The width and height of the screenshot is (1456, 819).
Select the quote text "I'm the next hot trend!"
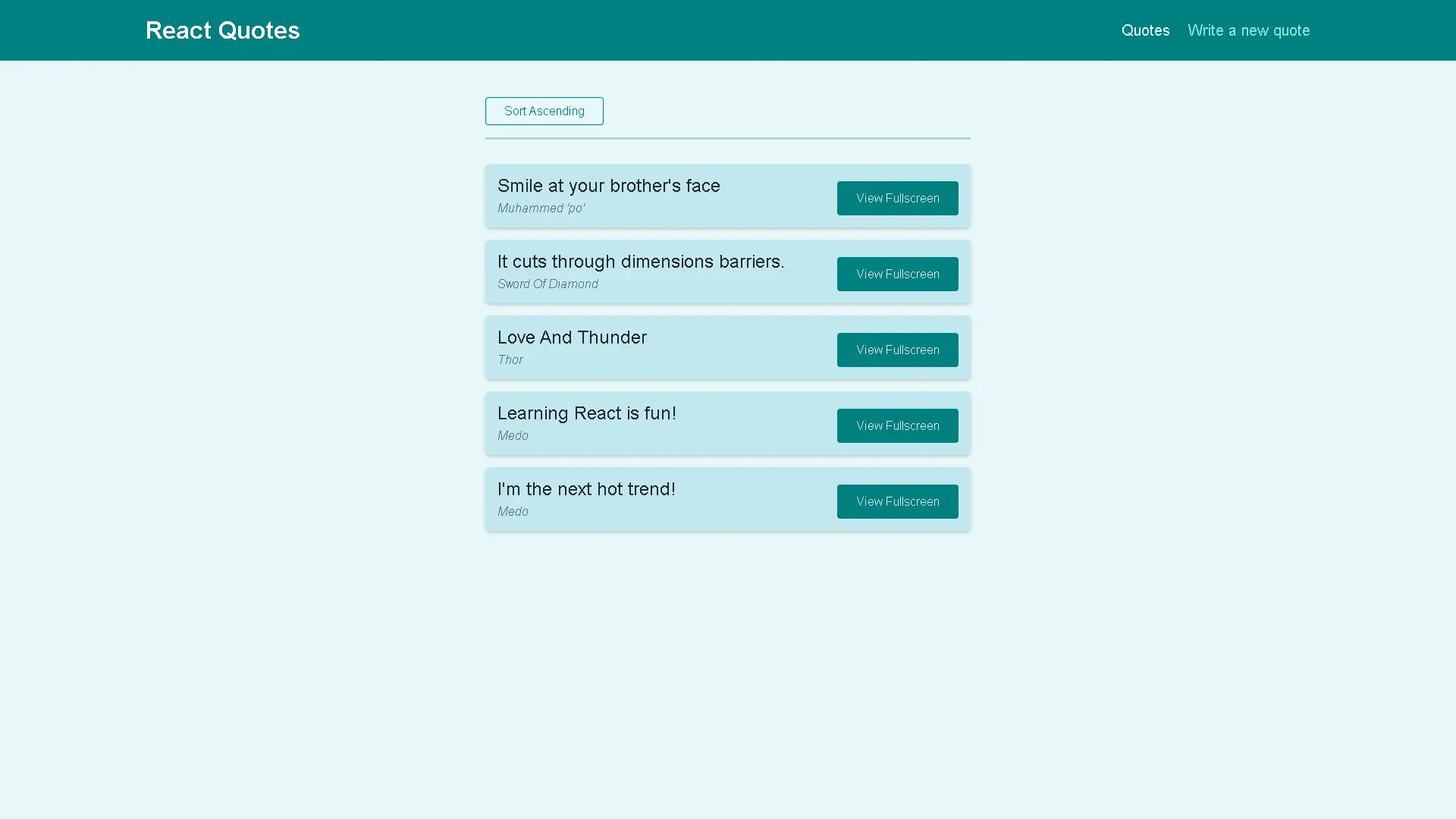pyautogui.click(x=586, y=489)
